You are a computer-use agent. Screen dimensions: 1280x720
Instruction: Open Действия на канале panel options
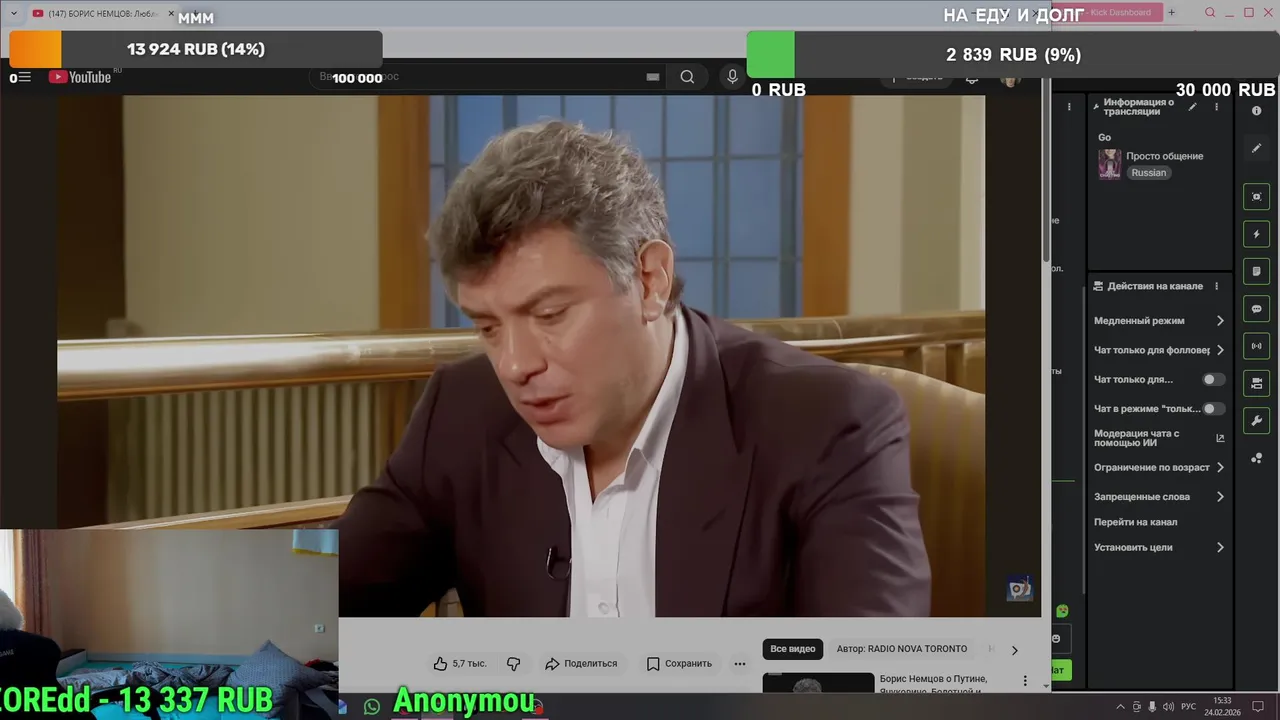pos(1216,286)
